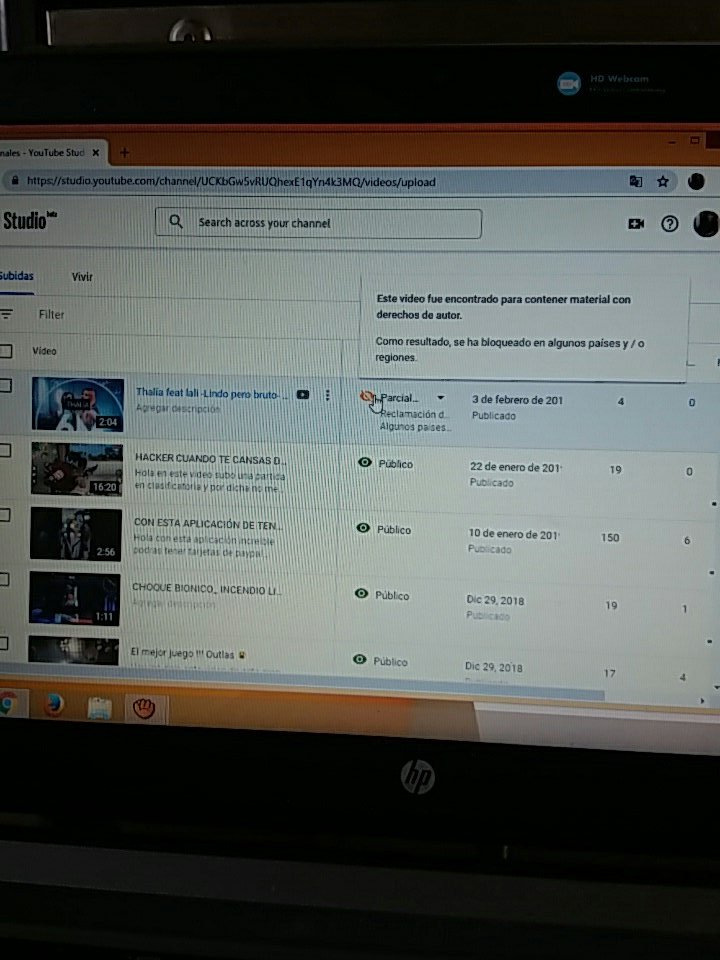This screenshot has width=720, height=960.
Task: Open YouTube icon for Thalía video
Action: pyautogui.click(x=302, y=395)
